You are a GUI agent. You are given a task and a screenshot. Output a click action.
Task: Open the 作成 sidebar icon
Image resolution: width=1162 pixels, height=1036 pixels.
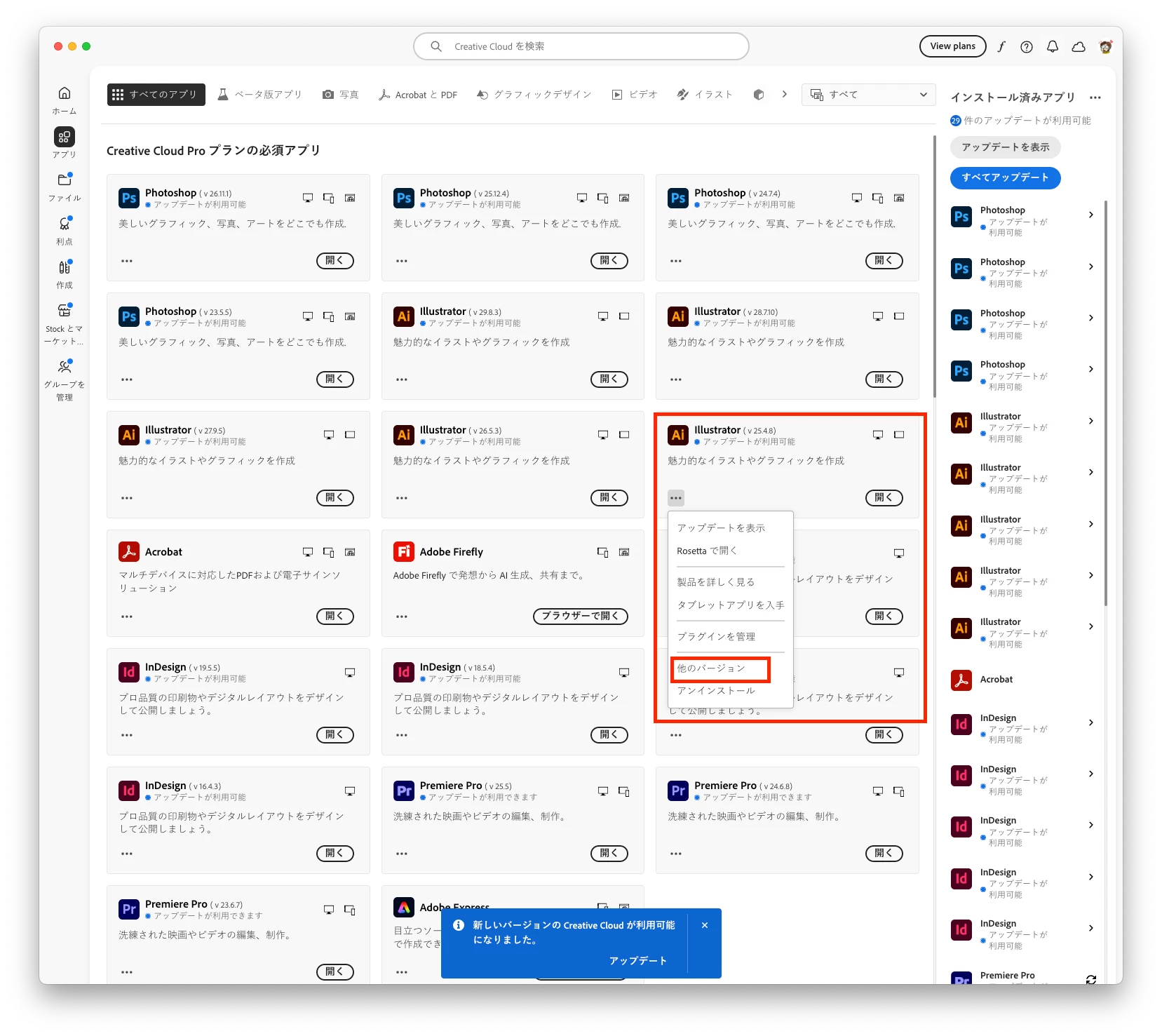point(65,267)
